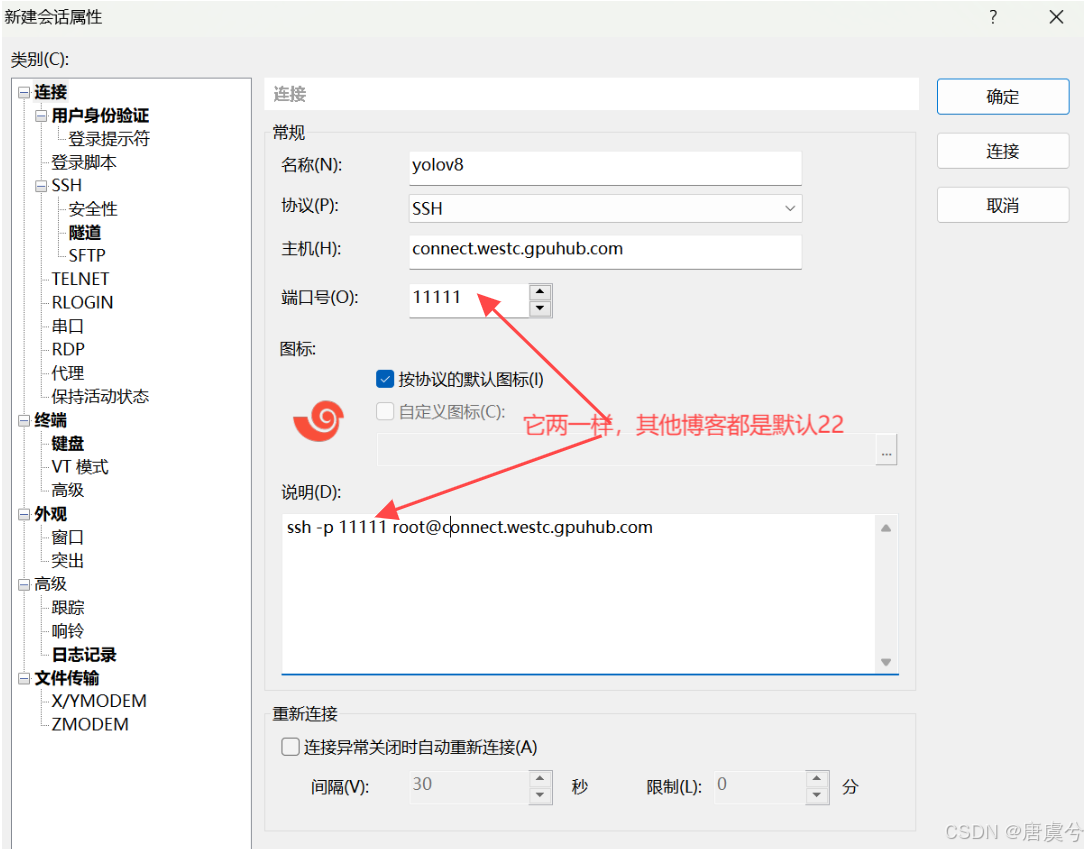
Task: Select 响铃 tree item
Action: click(x=67, y=631)
